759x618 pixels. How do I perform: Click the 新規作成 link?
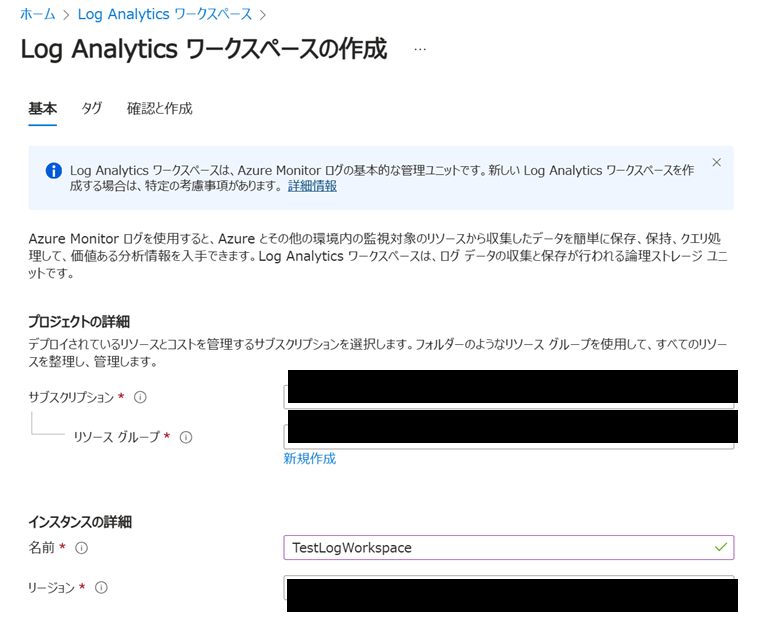tap(309, 458)
